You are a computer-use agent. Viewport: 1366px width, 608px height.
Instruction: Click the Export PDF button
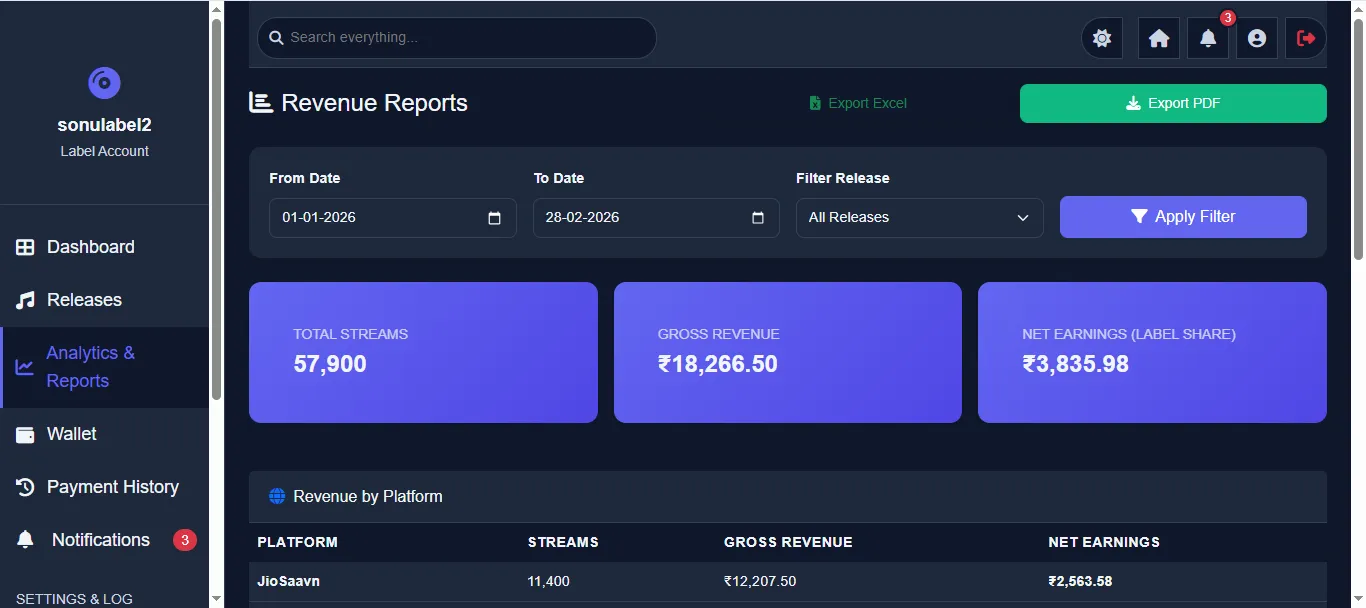pos(1173,103)
